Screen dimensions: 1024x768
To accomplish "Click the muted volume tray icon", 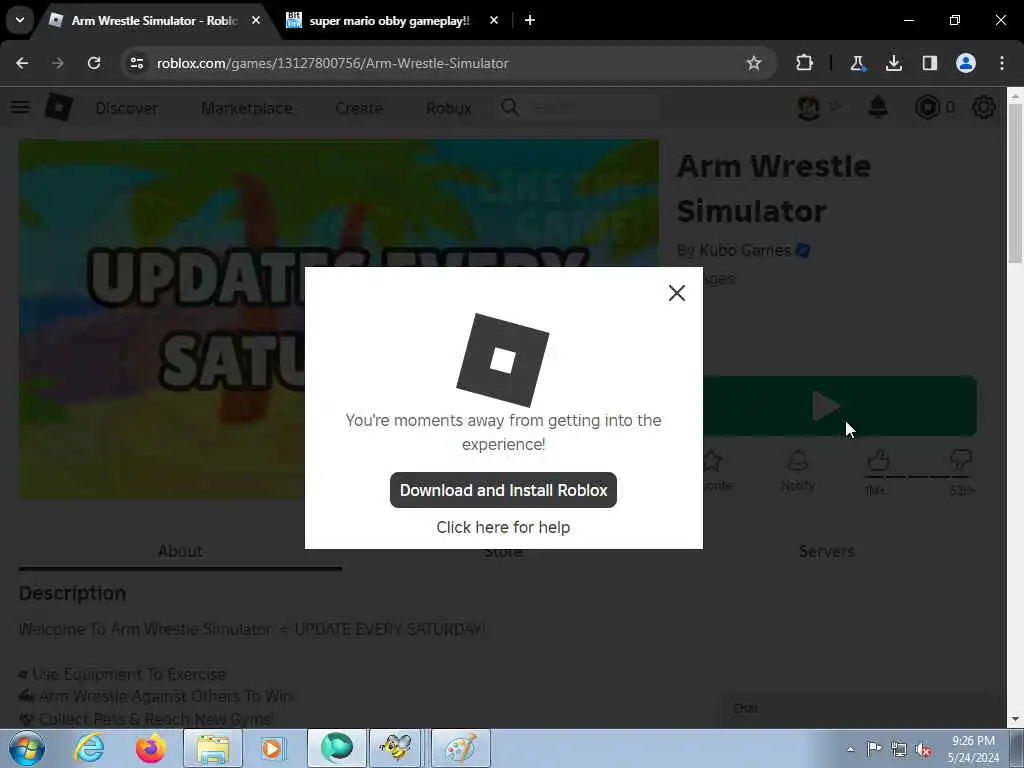I will click(x=923, y=749).
